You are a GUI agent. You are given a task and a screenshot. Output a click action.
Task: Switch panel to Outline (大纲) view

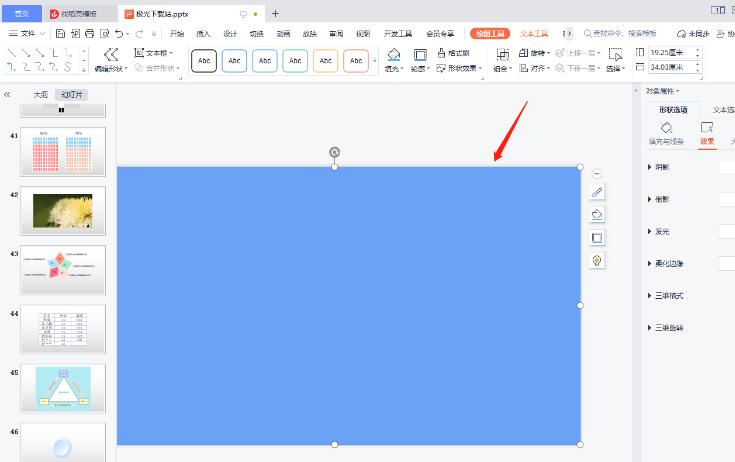point(40,94)
